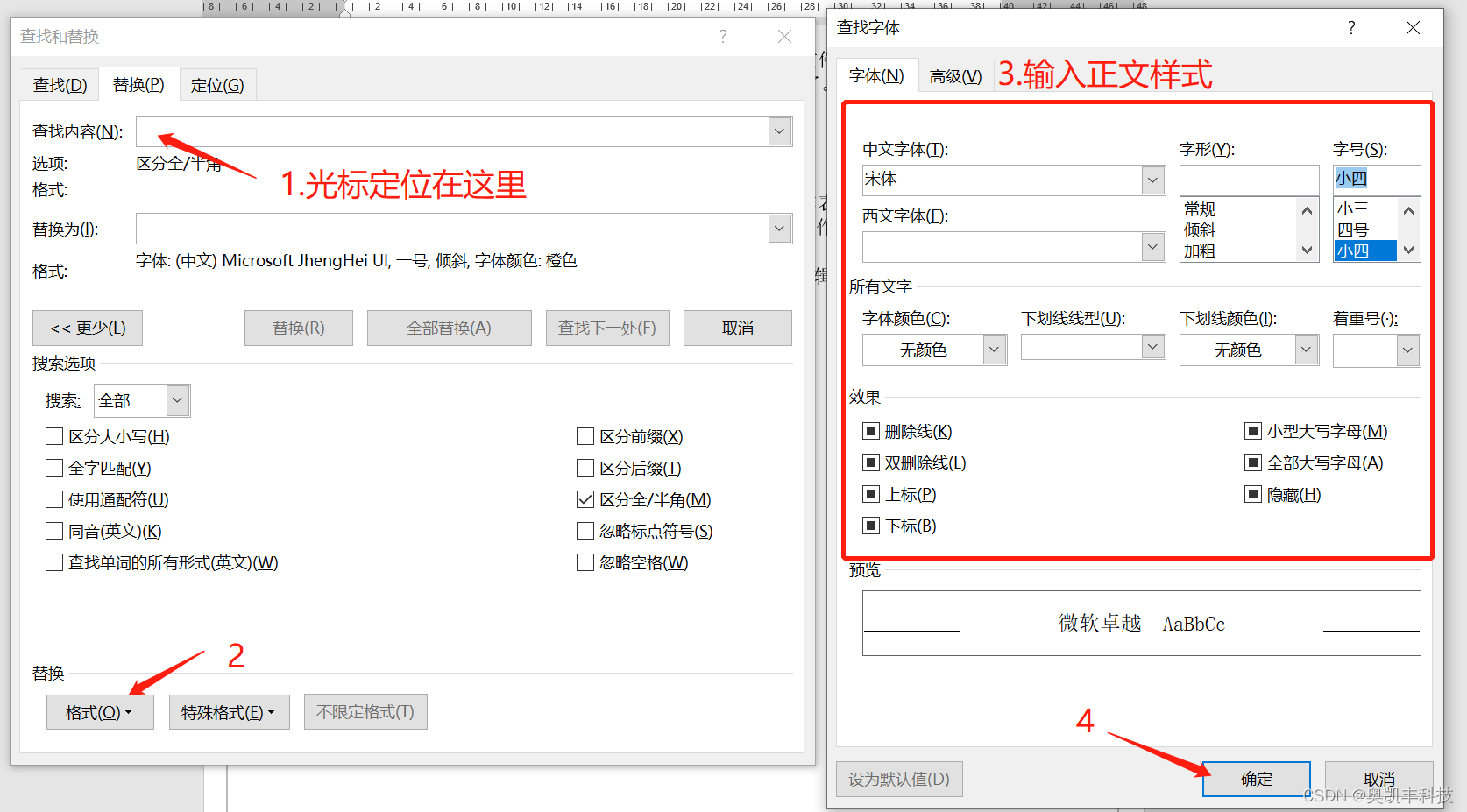Toggle 同音(英文)(K) checkbox

[54, 531]
